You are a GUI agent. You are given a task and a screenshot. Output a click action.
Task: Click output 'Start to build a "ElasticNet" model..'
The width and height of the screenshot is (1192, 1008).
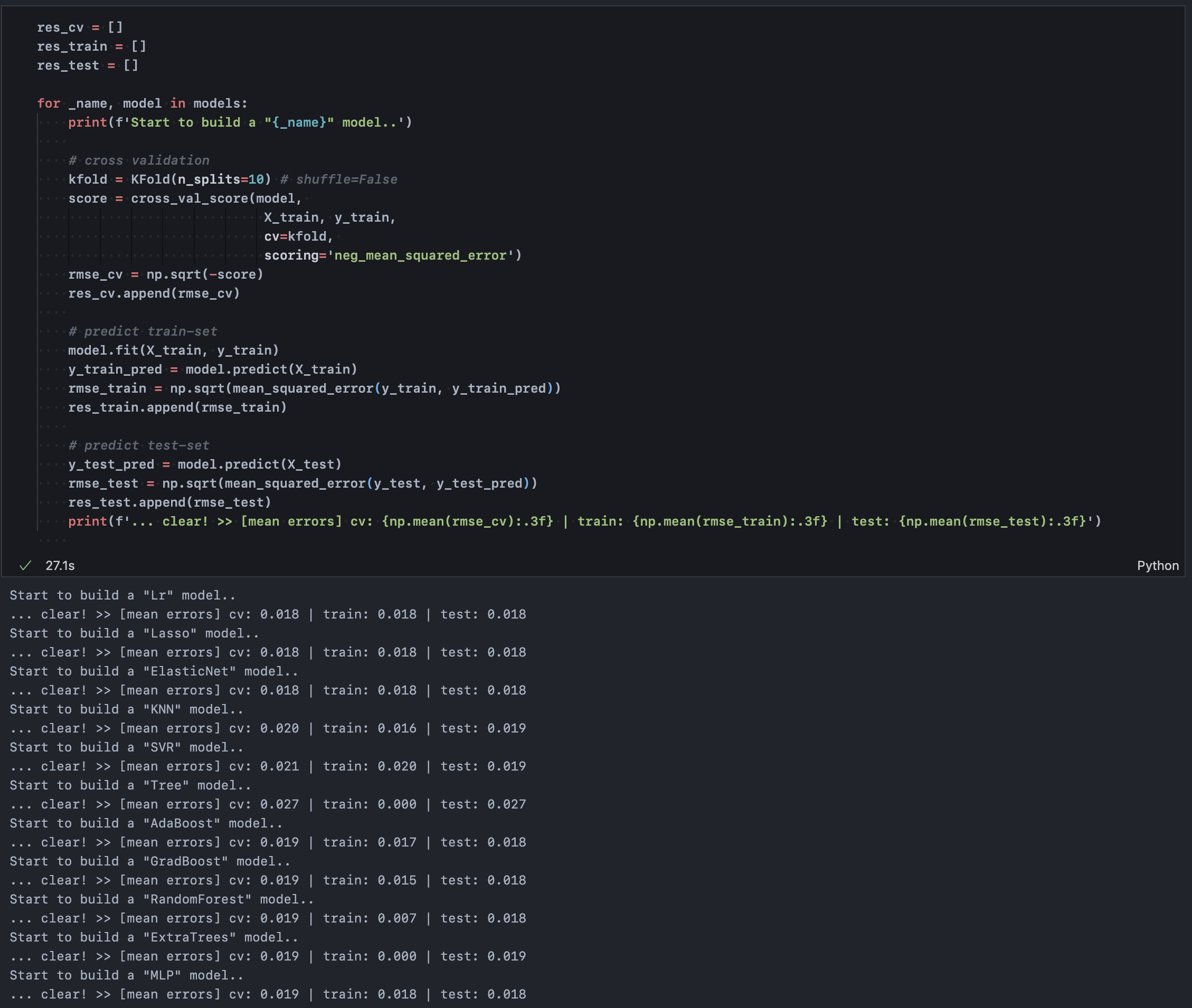[x=154, y=671]
